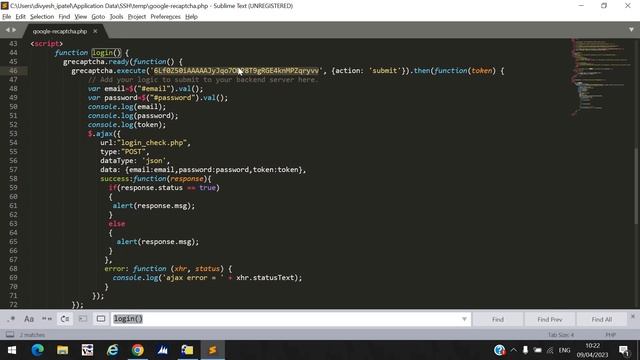640x360 pixels.
Task: Open the folder app beside Sublime icon
Action: click(188, 350)
